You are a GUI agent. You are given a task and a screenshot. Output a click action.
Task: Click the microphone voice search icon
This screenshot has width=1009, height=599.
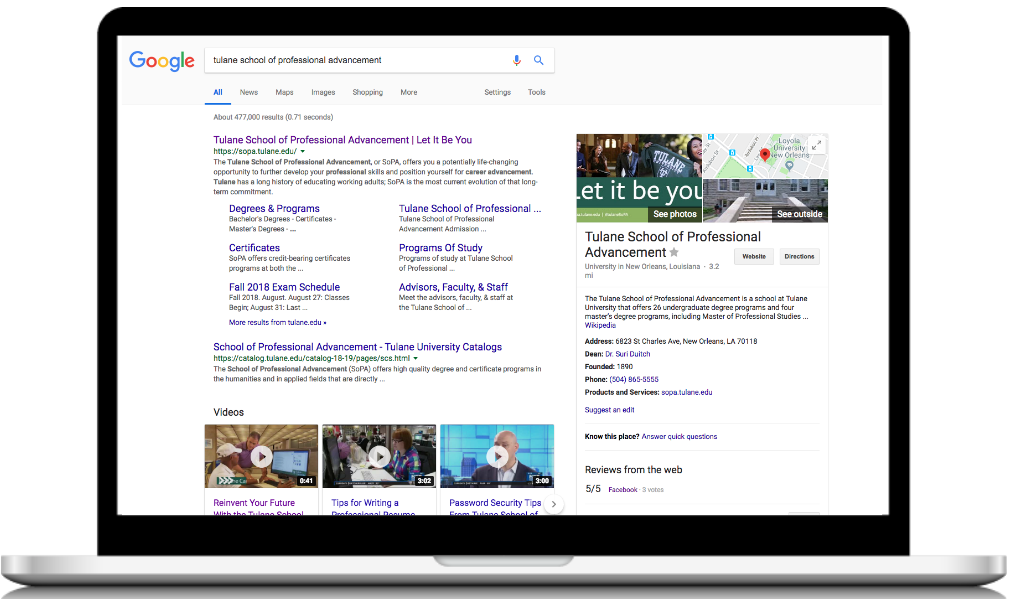[517, 60]
